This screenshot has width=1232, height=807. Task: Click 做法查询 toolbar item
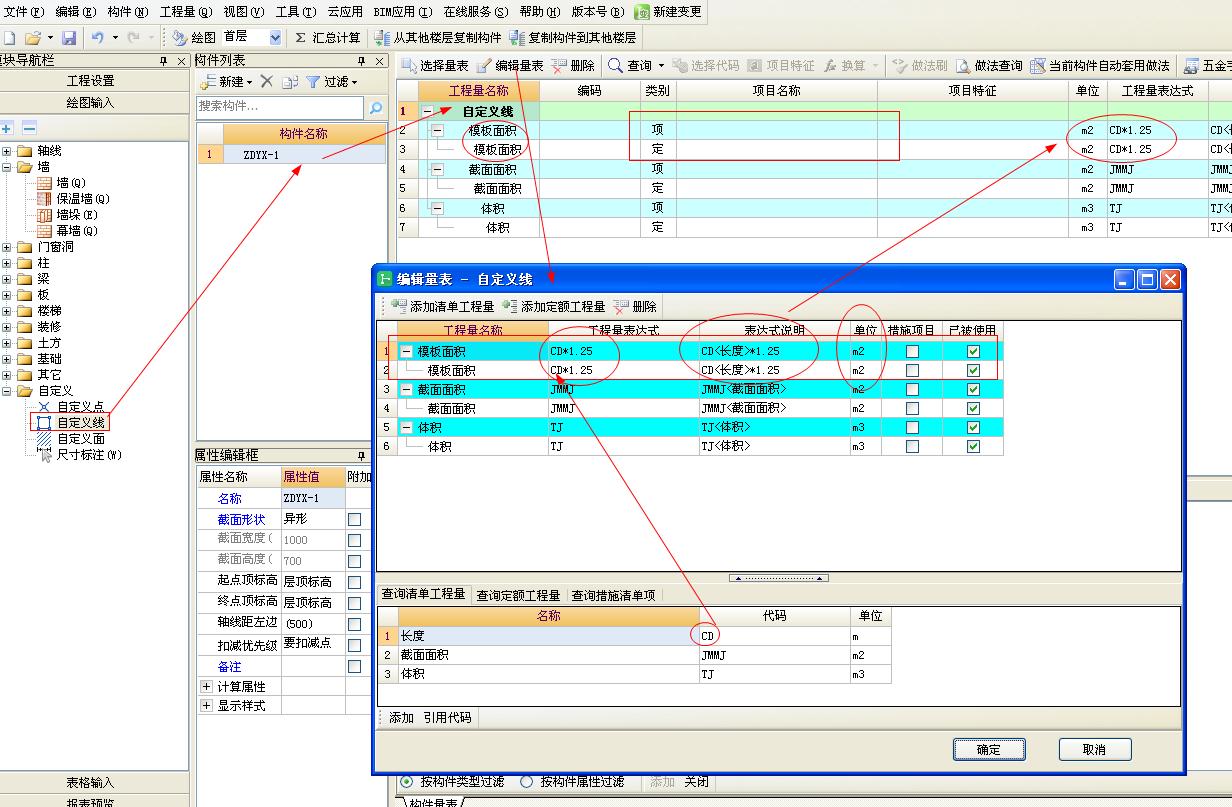pos(989,66)
